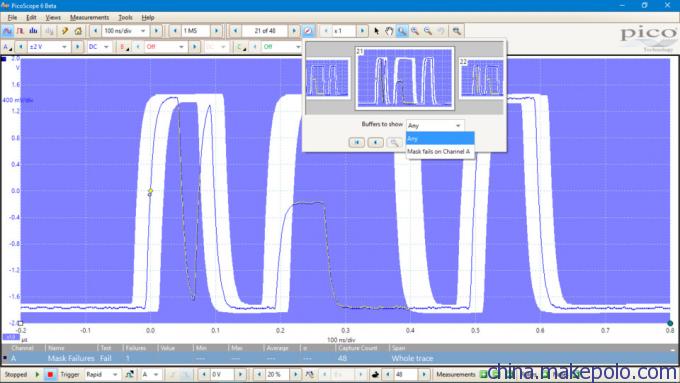Open the Measurements menu
The width and height of the screenshot is (680, 383).
pyautogui.click(x=89, y=17)
